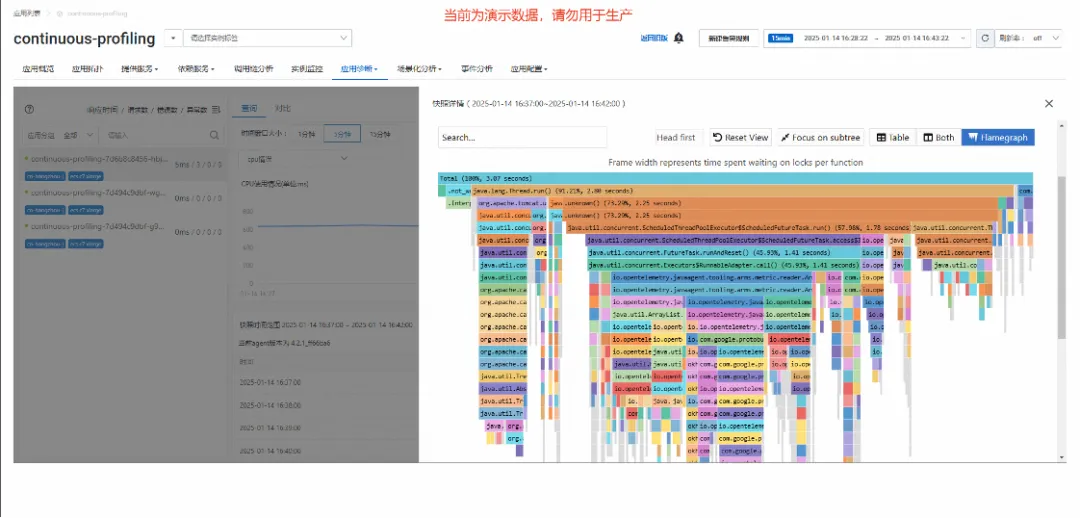
Task: Select the 查询 query tab
Action: [x=249, y=108]
